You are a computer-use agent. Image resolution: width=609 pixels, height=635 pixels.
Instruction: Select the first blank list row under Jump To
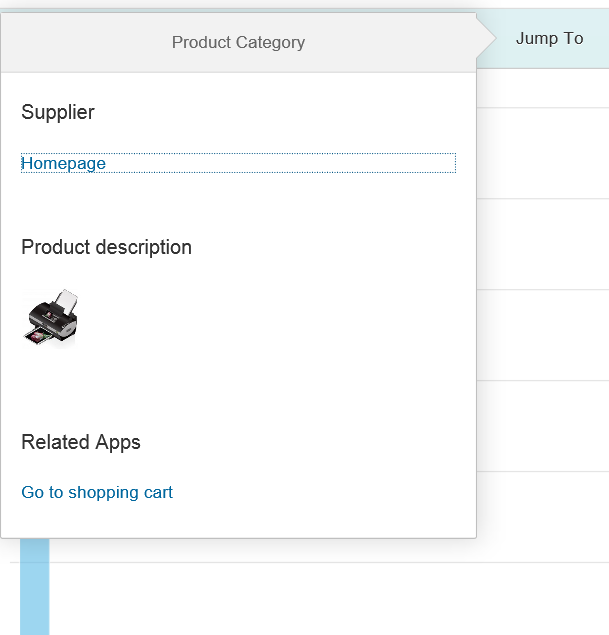tap(542, 89)
